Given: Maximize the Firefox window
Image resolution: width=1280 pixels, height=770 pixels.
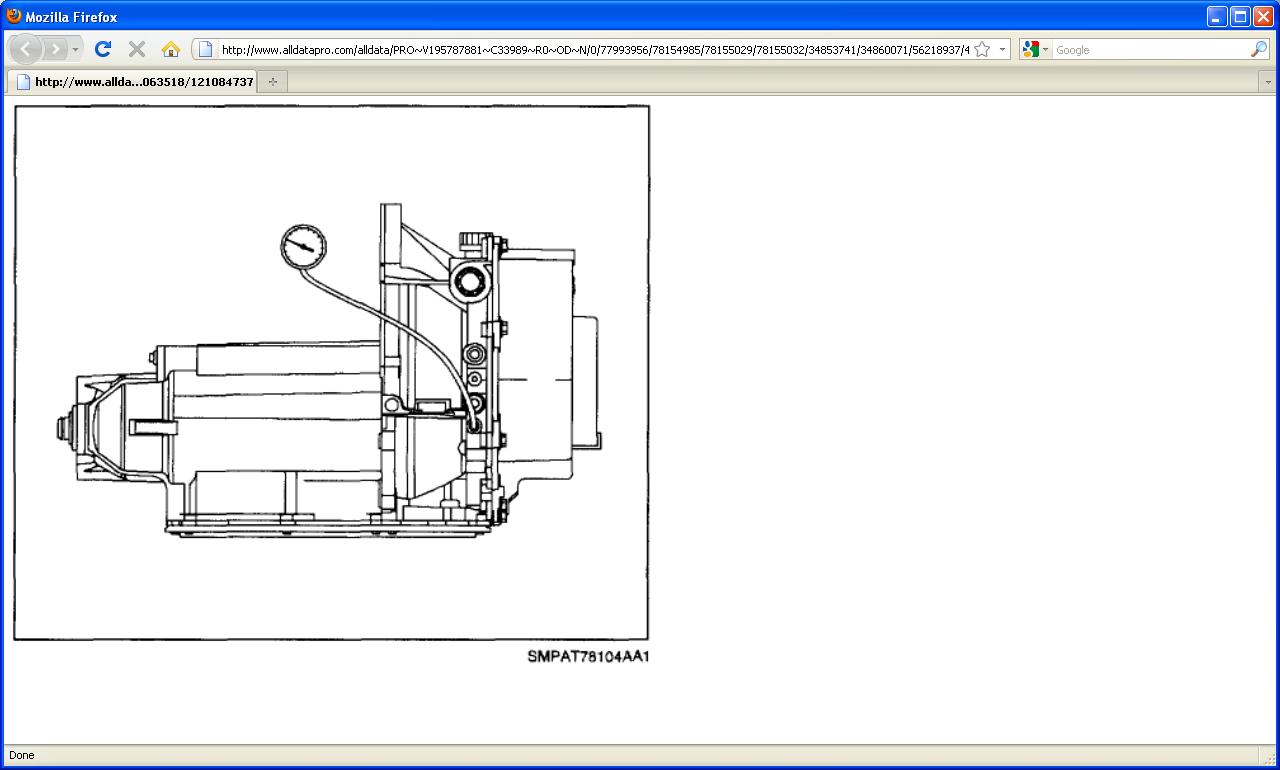Looking at the screenshot, I should tap(1240, 16).
